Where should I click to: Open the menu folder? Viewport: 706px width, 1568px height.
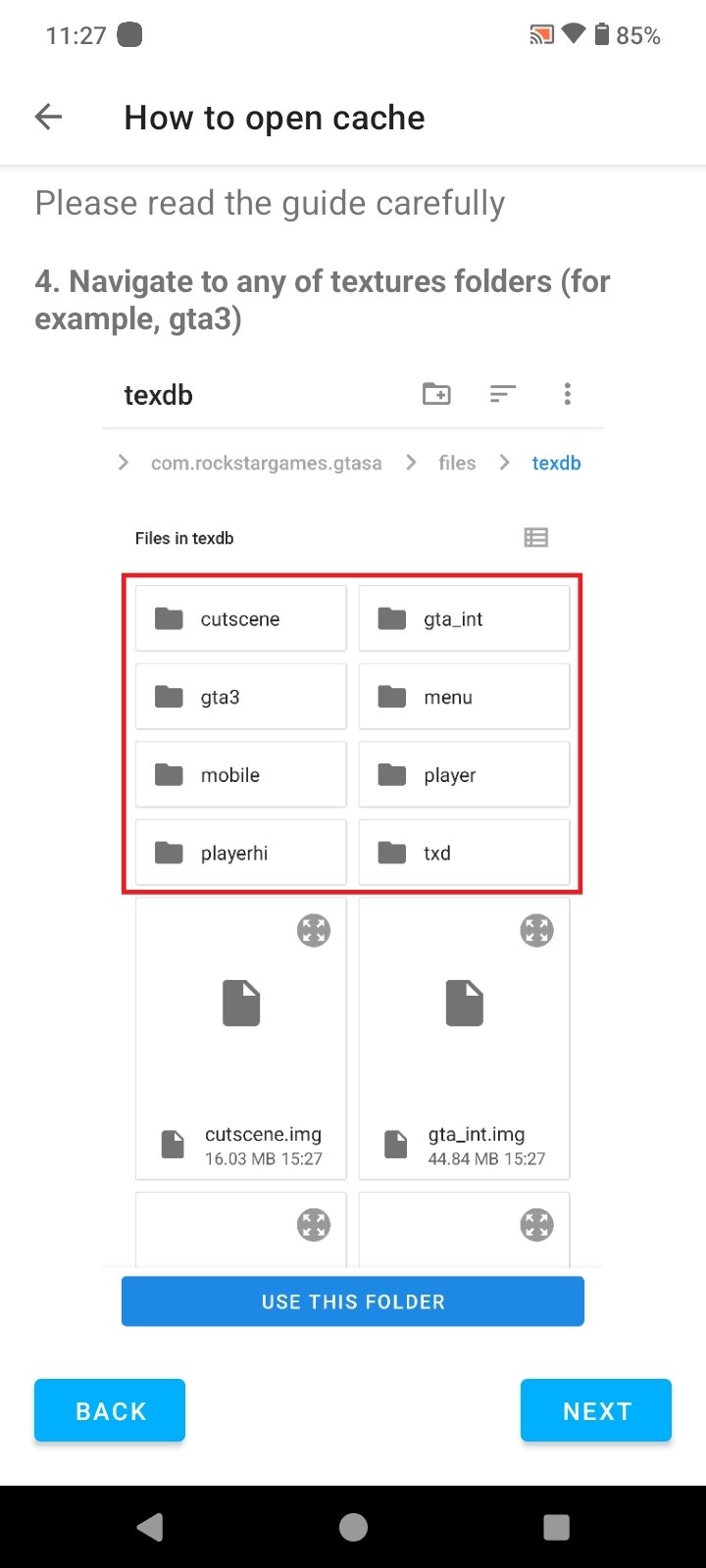point(464,696)
